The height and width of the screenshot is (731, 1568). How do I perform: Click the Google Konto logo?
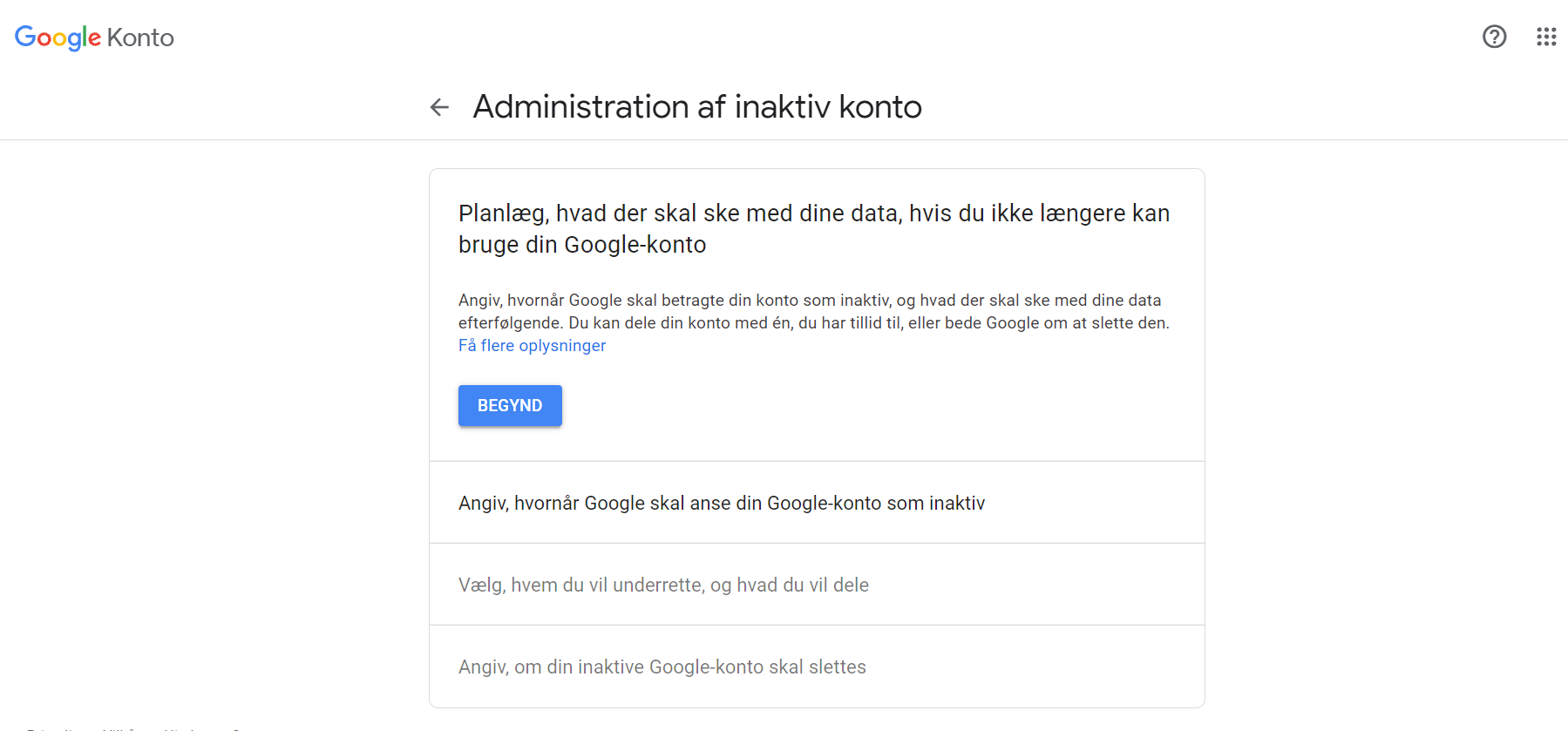(x=94, y=37)
